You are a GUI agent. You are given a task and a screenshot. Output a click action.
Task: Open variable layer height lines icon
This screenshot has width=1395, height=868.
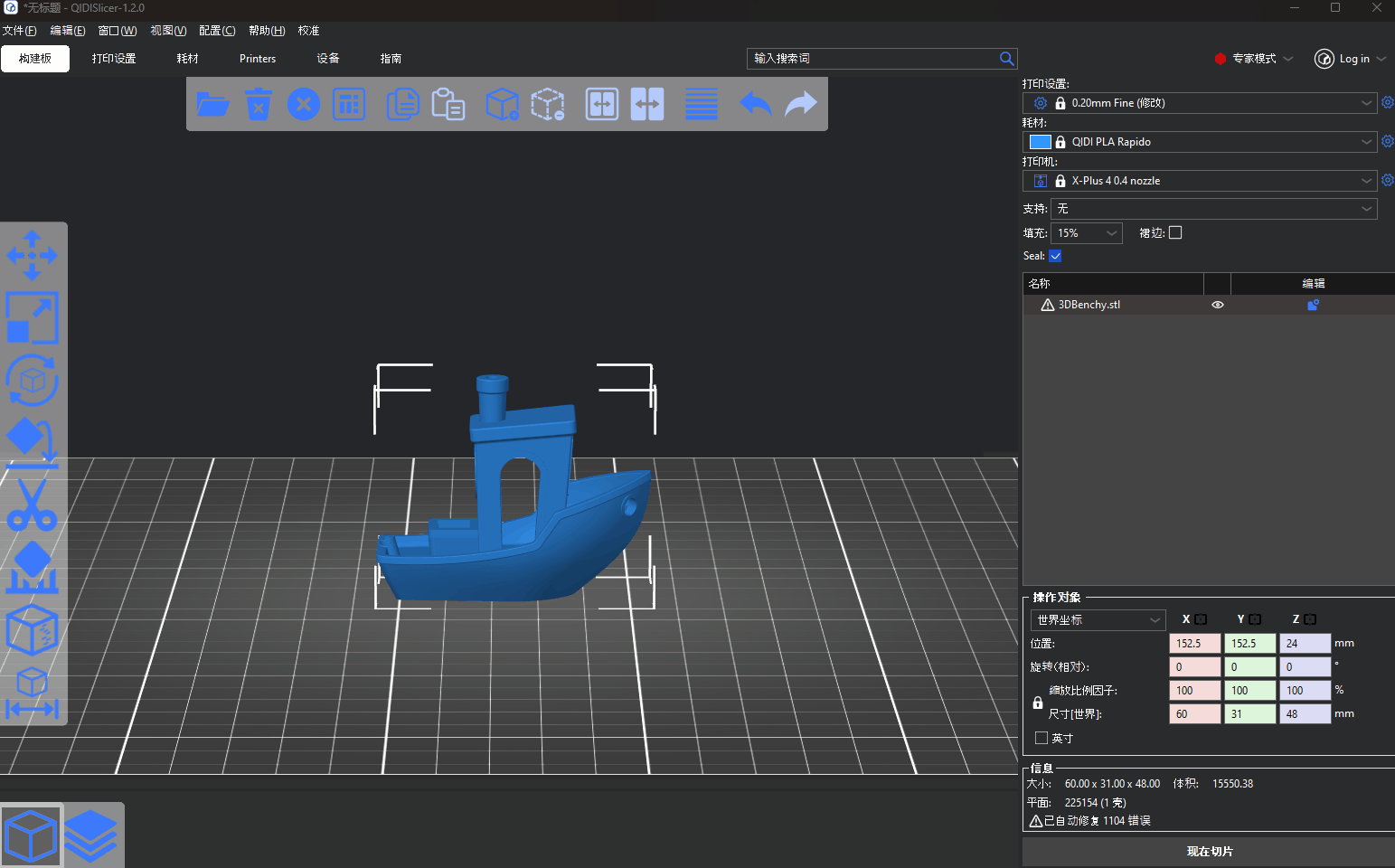tap(702, 104)
